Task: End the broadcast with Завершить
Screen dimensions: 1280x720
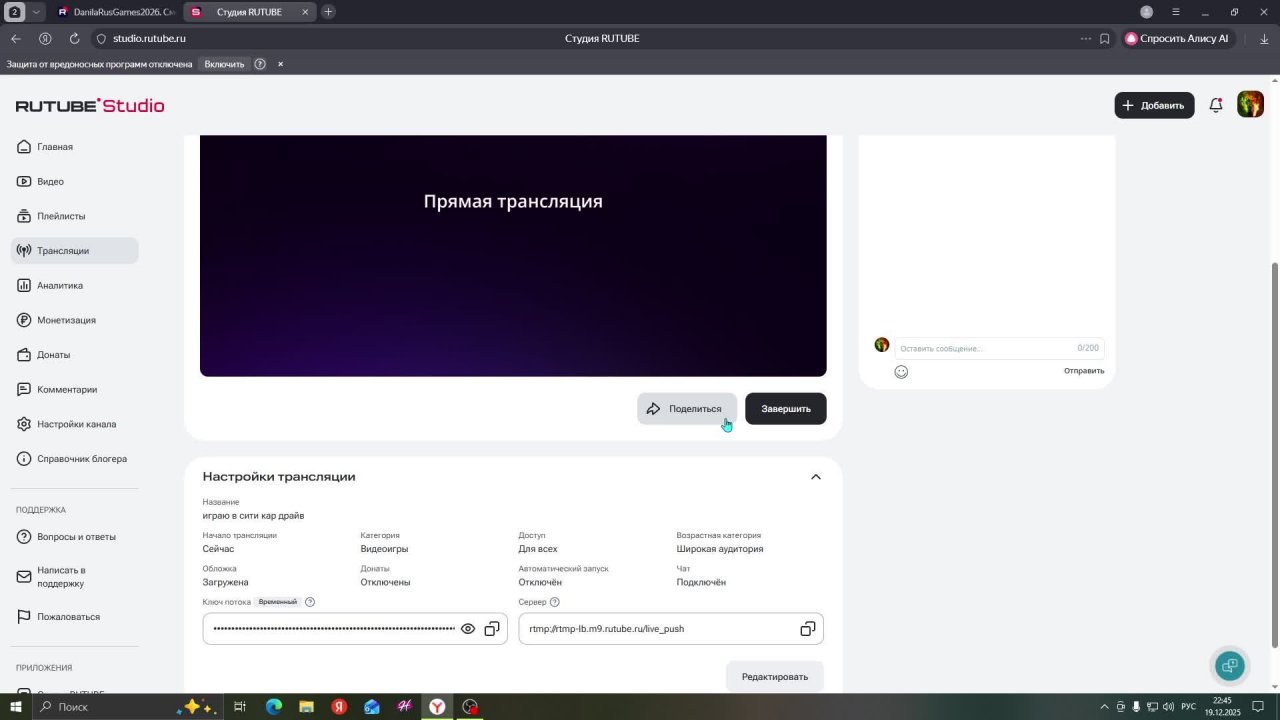Action: pos(786,408)
